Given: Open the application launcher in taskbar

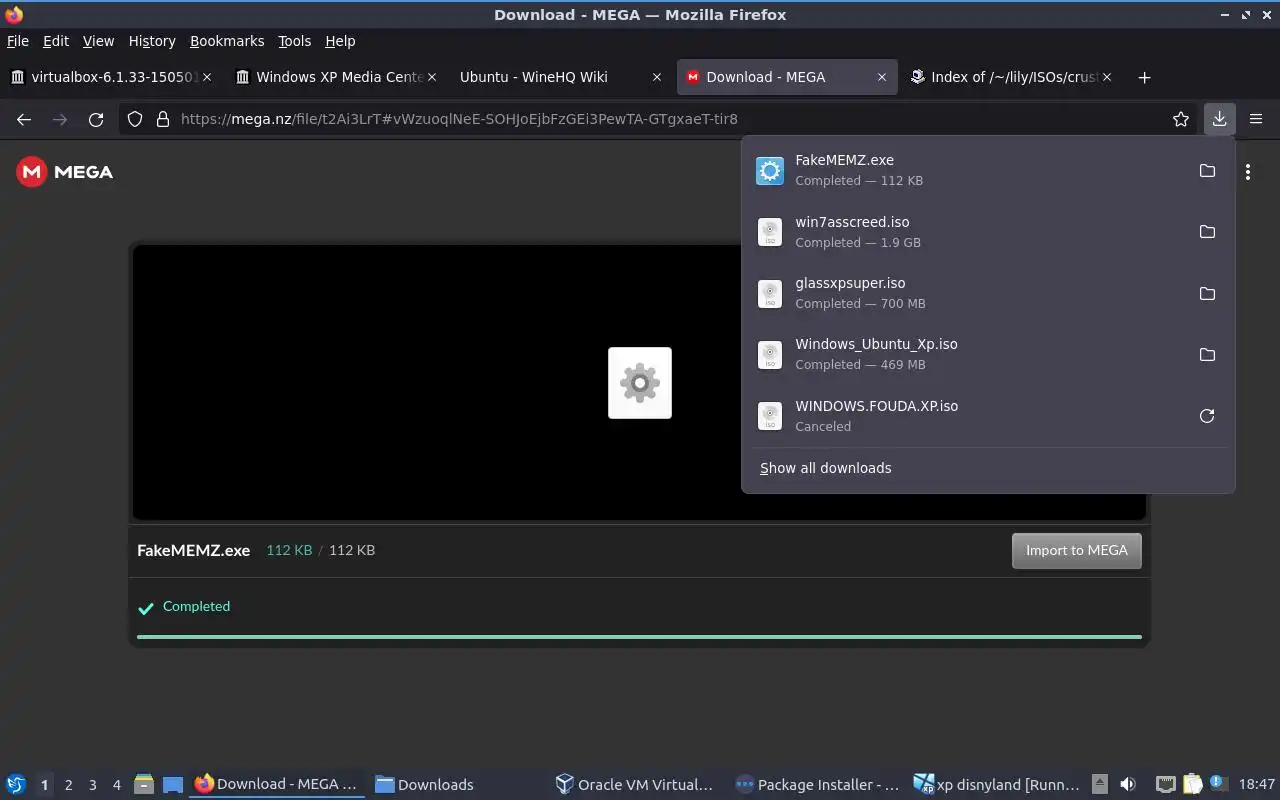Looking at the screenshot, I should point(15,784).
